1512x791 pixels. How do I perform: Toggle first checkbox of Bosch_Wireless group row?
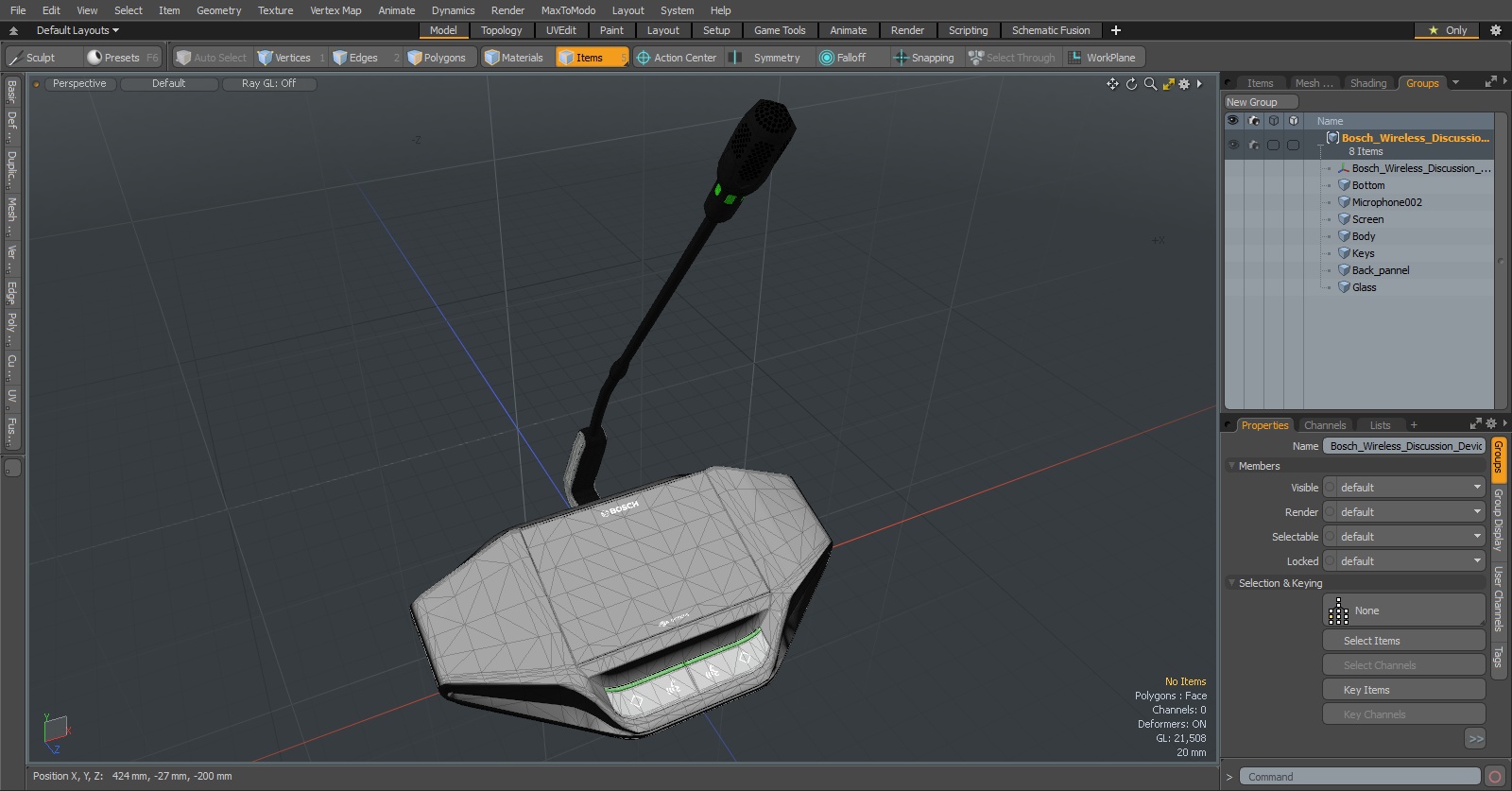point(1273,145)
